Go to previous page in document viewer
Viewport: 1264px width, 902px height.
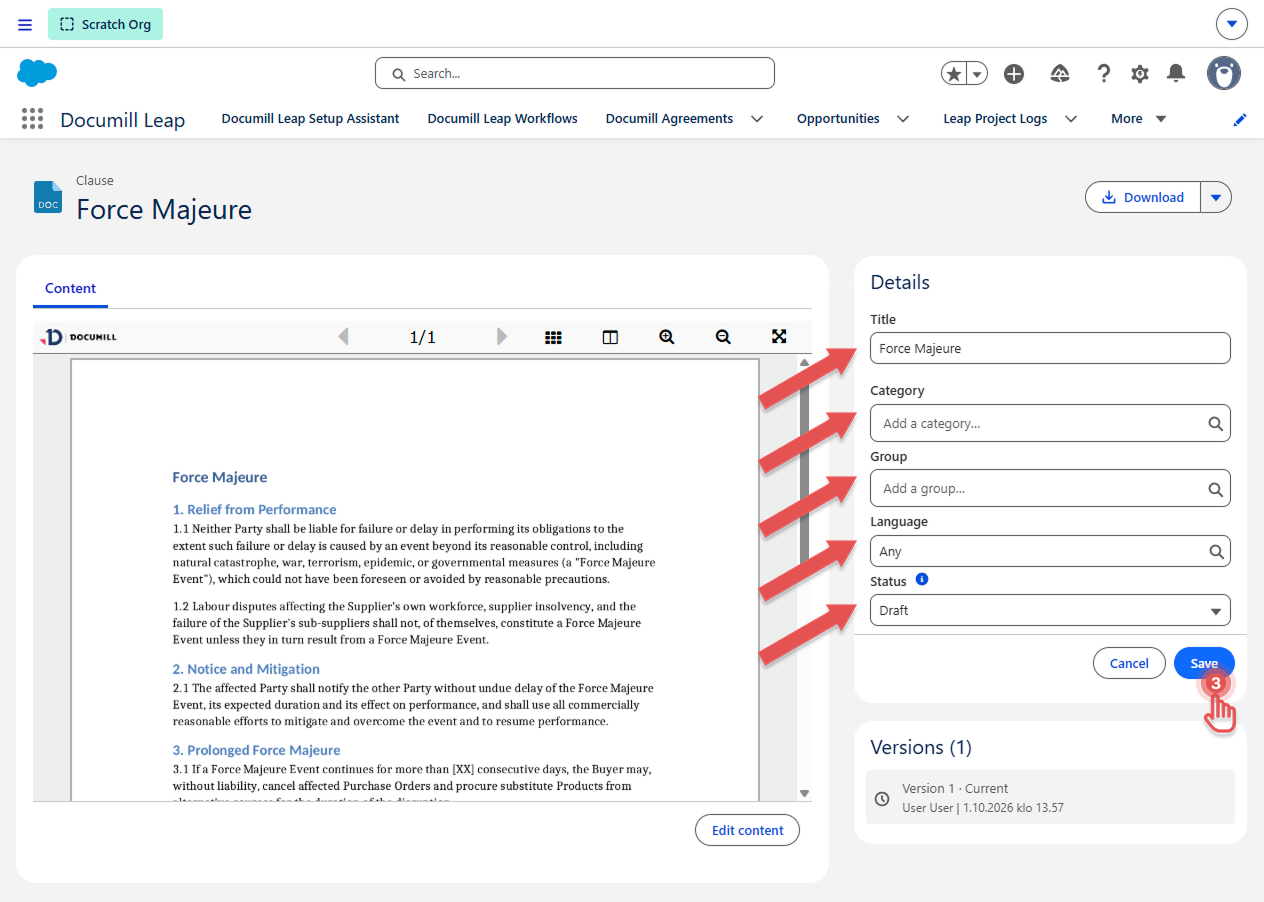[x=344, y=337]
